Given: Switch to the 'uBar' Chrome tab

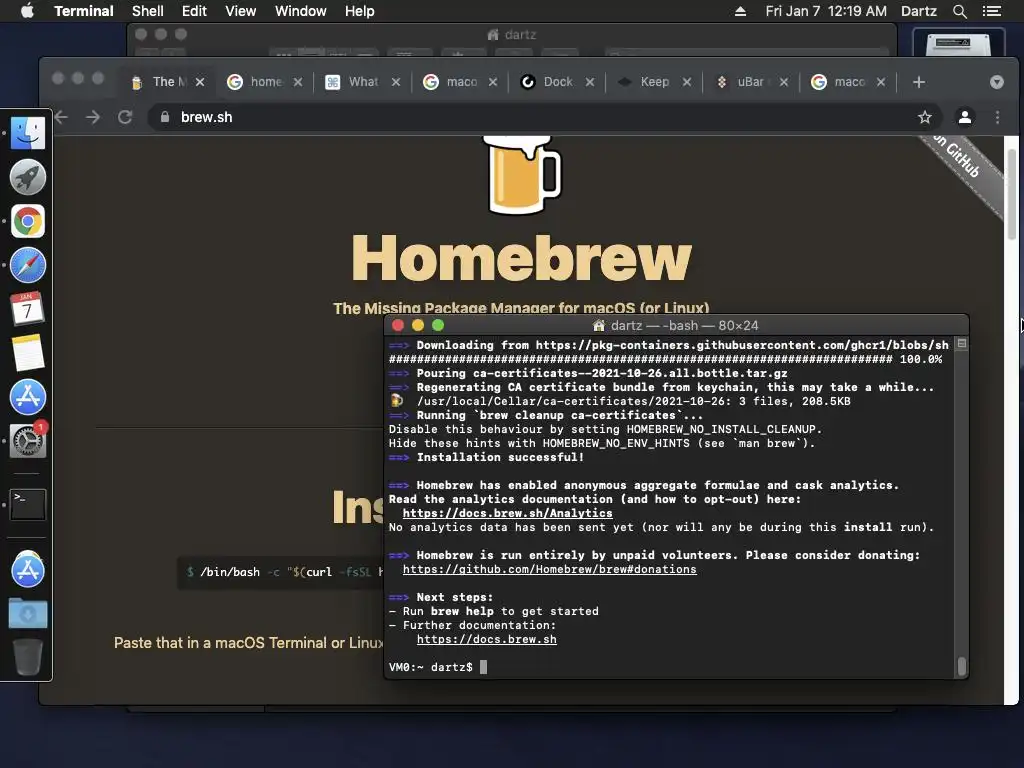Looking at the screenshot, I should (750, 82).
